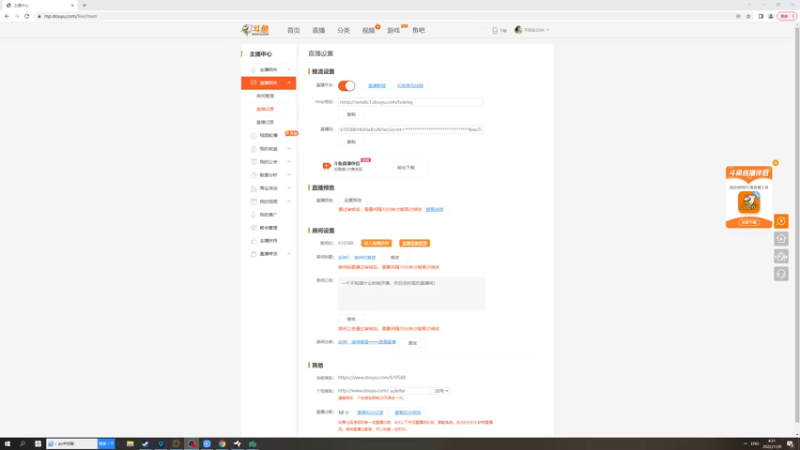Click the orange play icon on right sidebar
The height and width of the screenshot is (450, 800).
click(781, 221)
